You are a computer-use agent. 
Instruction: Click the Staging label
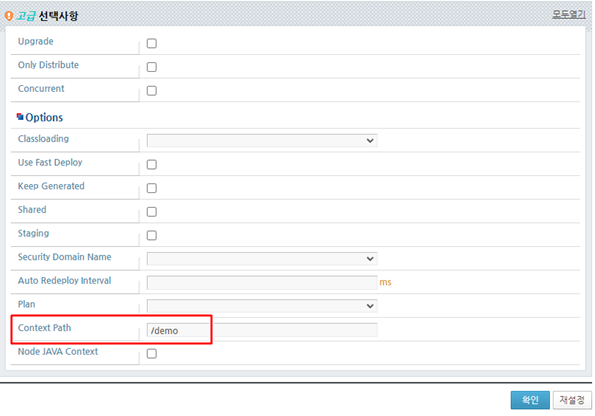click(33, 233)
